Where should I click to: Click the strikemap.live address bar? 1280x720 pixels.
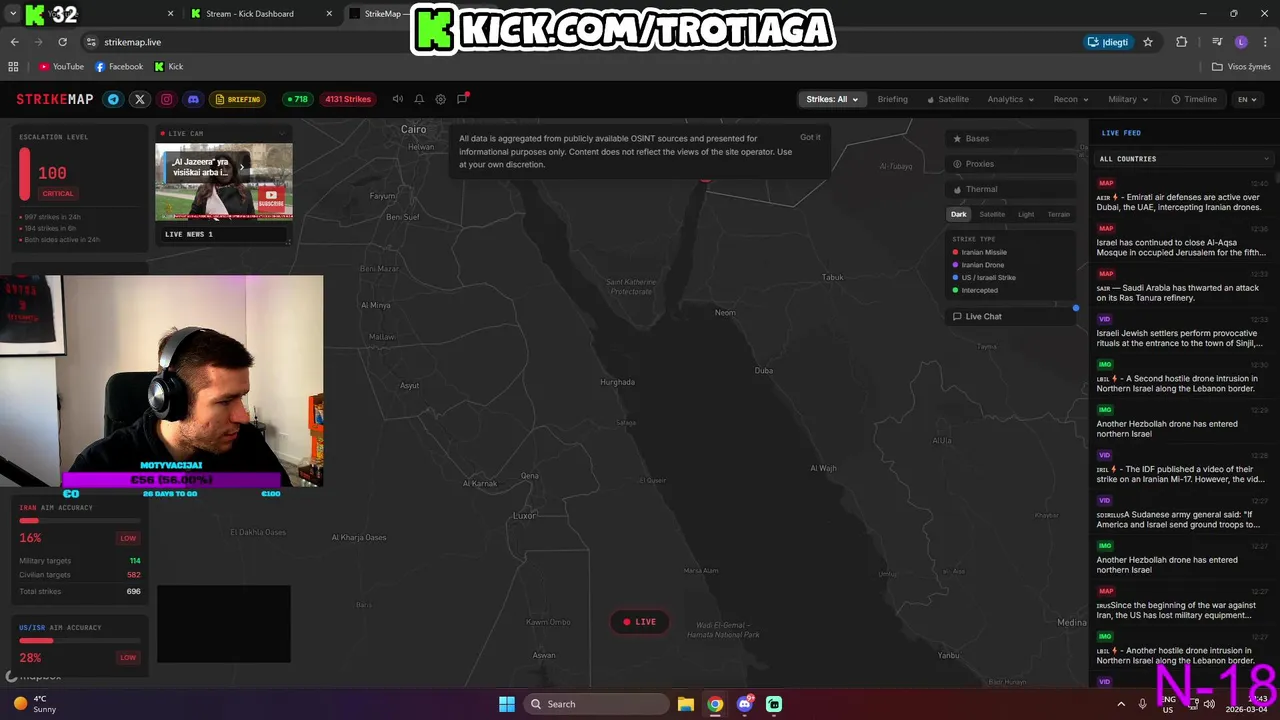(x=580, y=42)
